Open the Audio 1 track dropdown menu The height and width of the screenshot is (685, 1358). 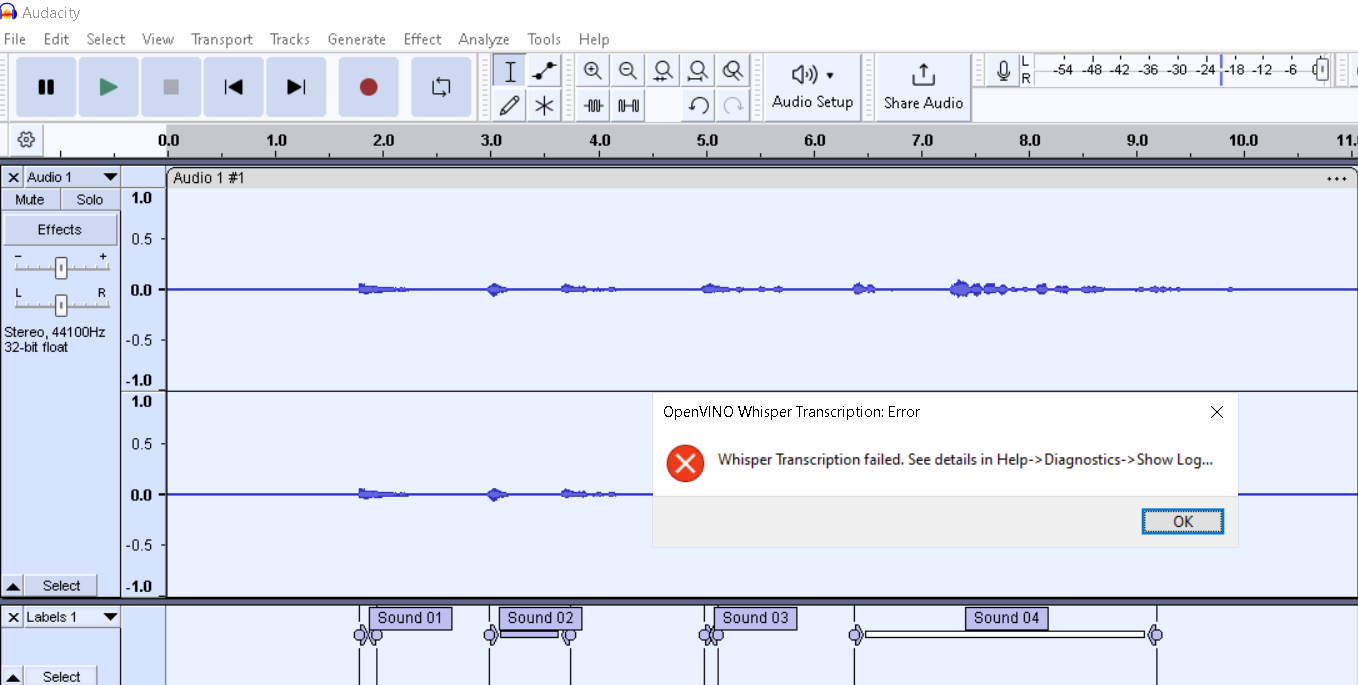tap(110, 177)
